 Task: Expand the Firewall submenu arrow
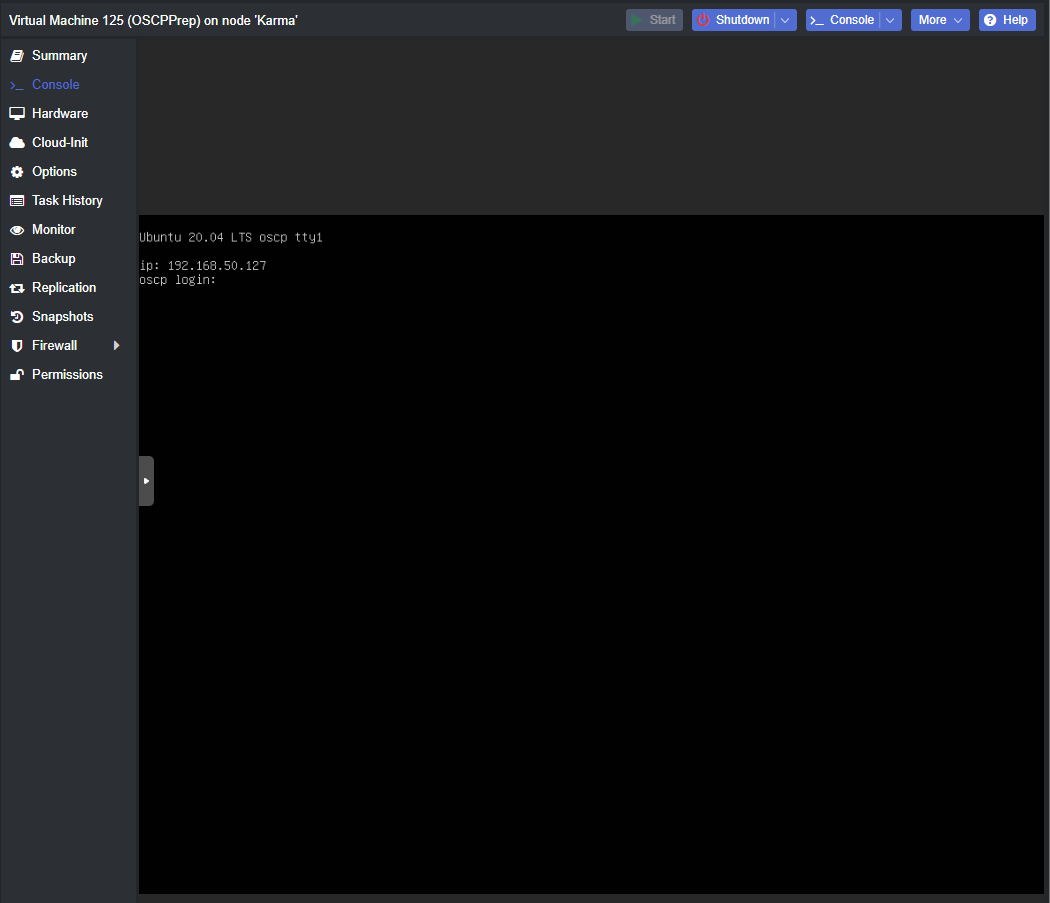click(x=117, y=346)
